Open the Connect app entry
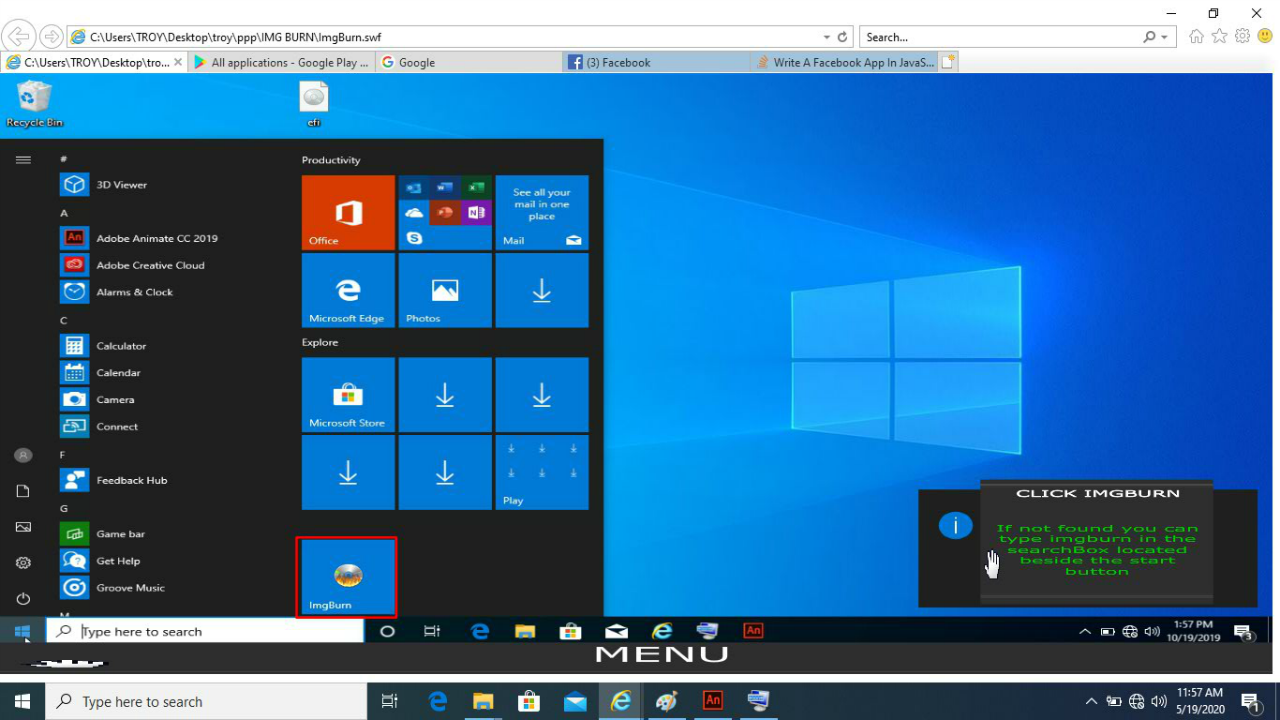The width and height of the screenshot is (1280, 720). tap(100, 427)
